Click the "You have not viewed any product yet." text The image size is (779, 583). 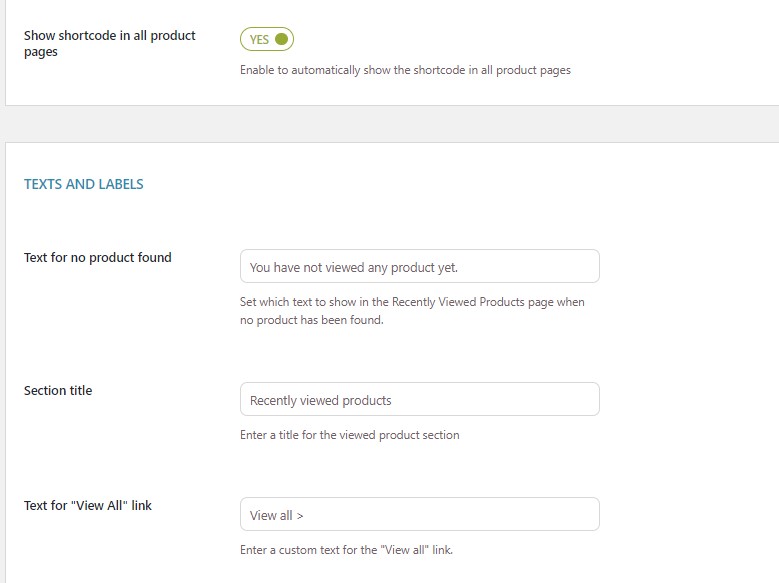[354, 267]
